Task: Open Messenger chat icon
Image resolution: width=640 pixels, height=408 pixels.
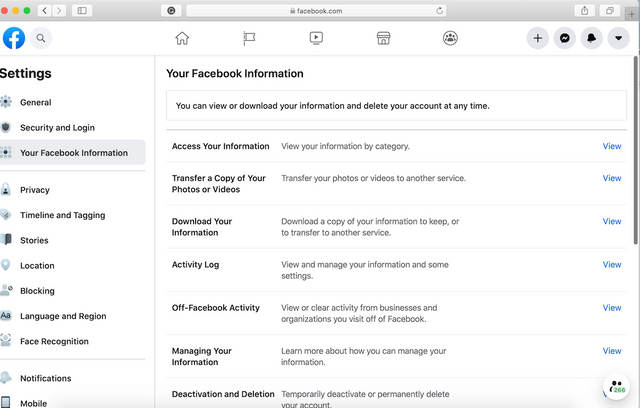Action: click(565, 38)
